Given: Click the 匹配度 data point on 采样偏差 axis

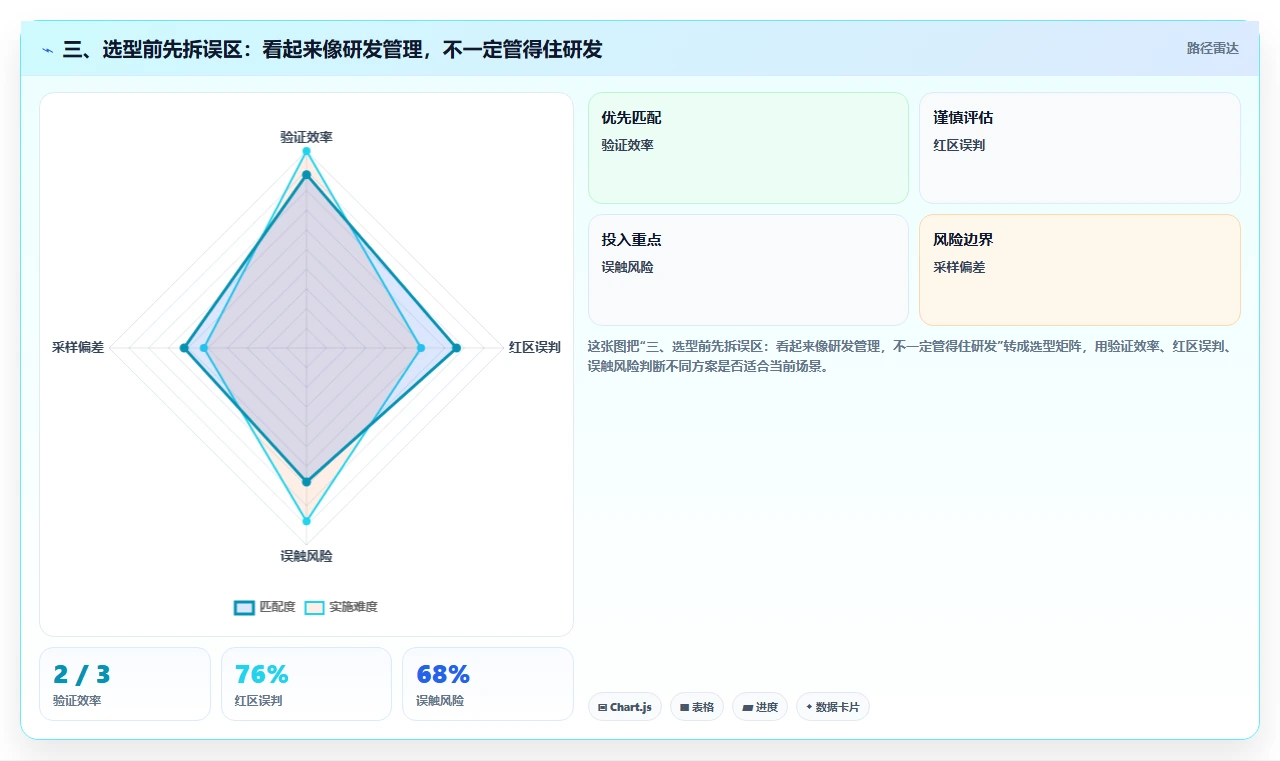Looking at the screenshot, I should (x=184, y=348).
